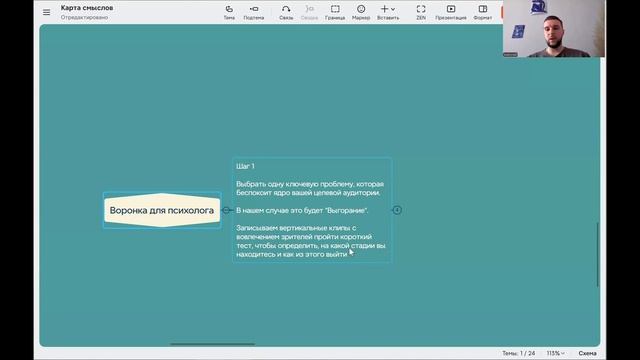Click the webcam video thumbnail

point(554,29)
